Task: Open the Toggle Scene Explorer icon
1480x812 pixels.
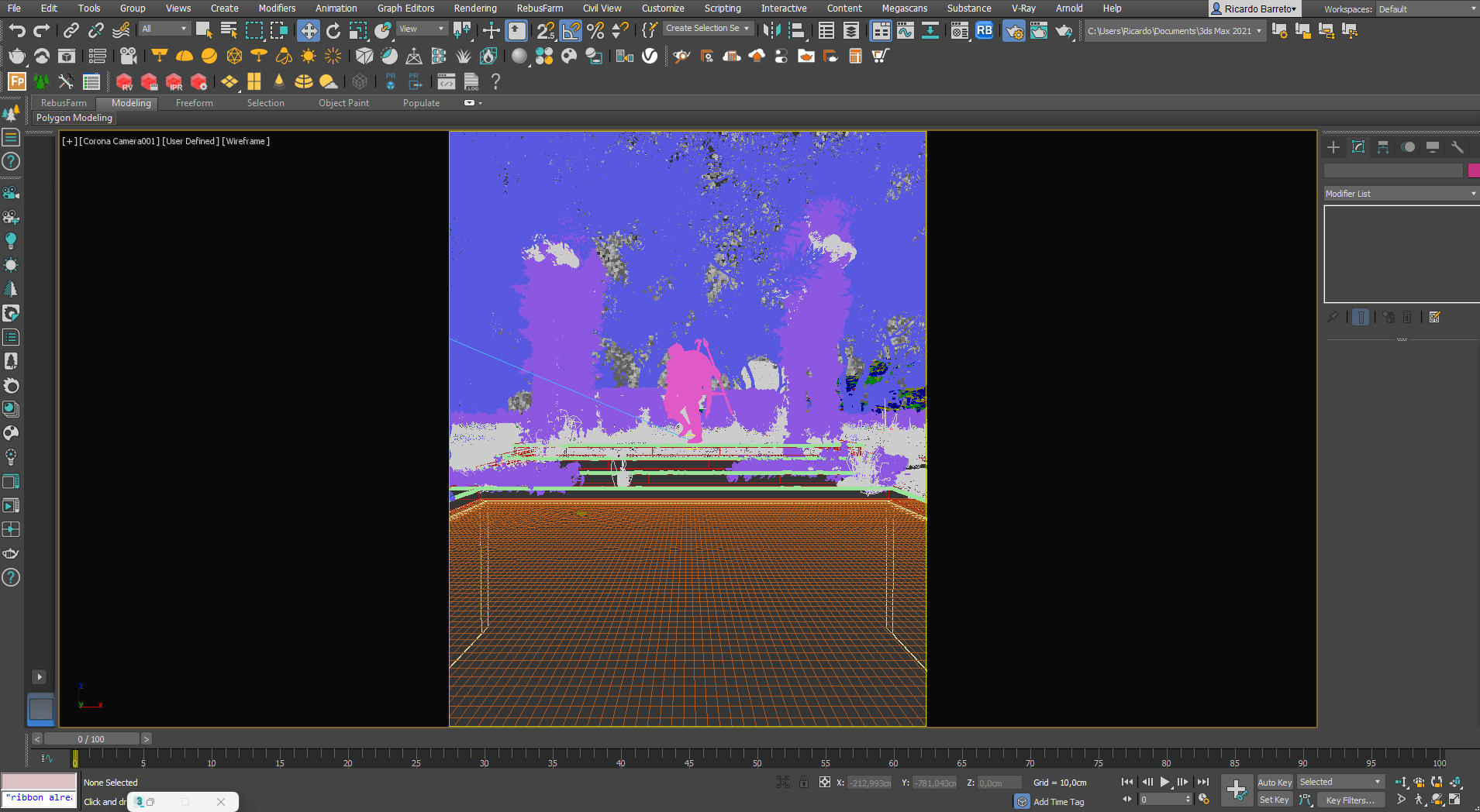Action: coord(826,30)
